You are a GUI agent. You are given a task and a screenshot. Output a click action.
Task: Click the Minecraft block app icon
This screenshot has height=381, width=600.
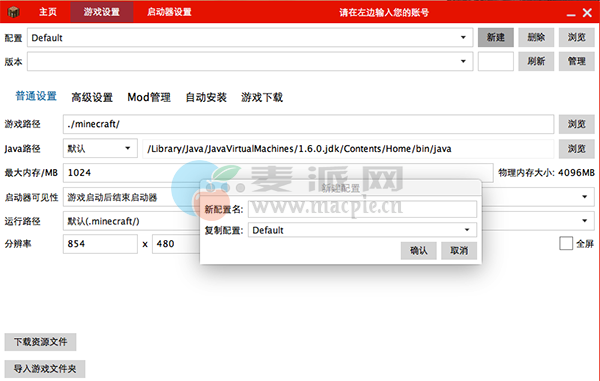(13, 12)
